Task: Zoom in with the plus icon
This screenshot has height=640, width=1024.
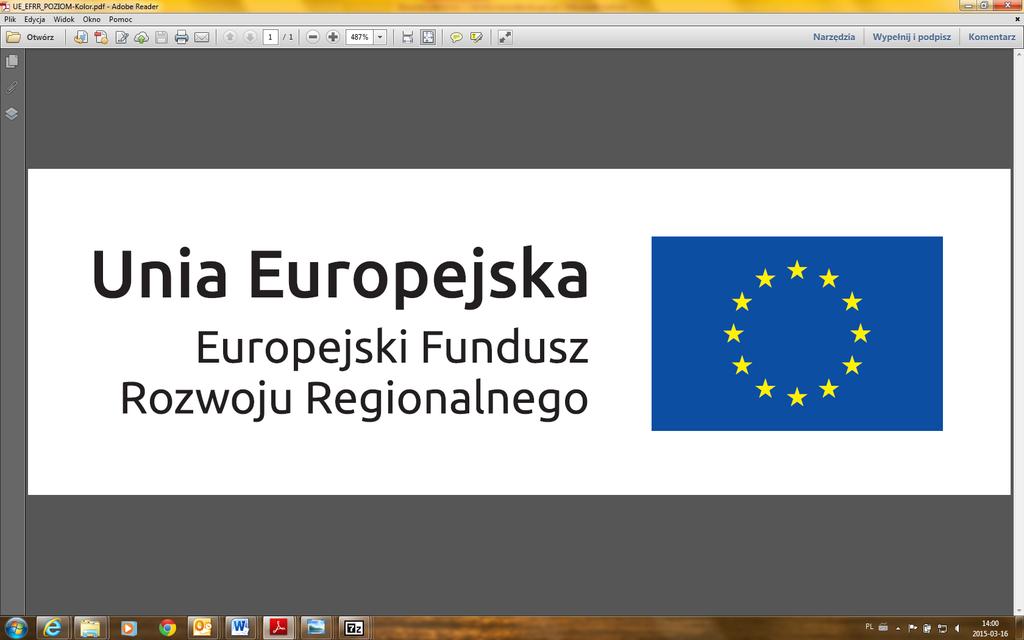Action: (x=332, y=37)
